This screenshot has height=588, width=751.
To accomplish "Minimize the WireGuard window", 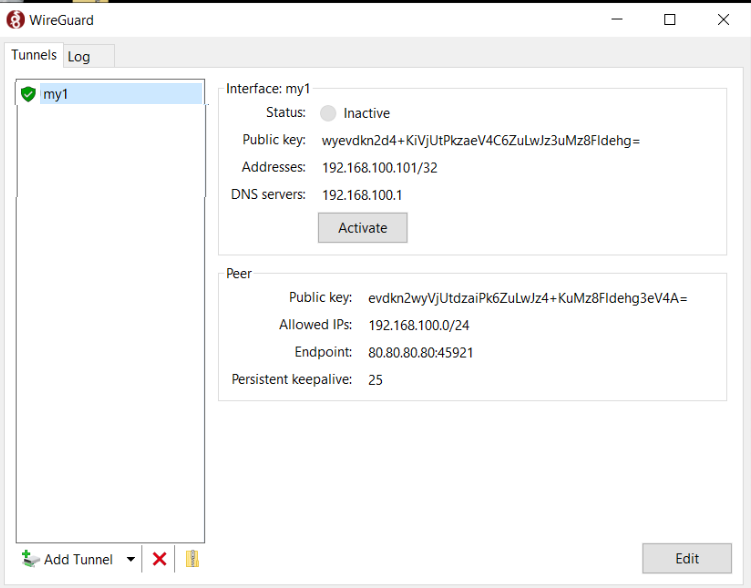I will (x=617, y=20).
